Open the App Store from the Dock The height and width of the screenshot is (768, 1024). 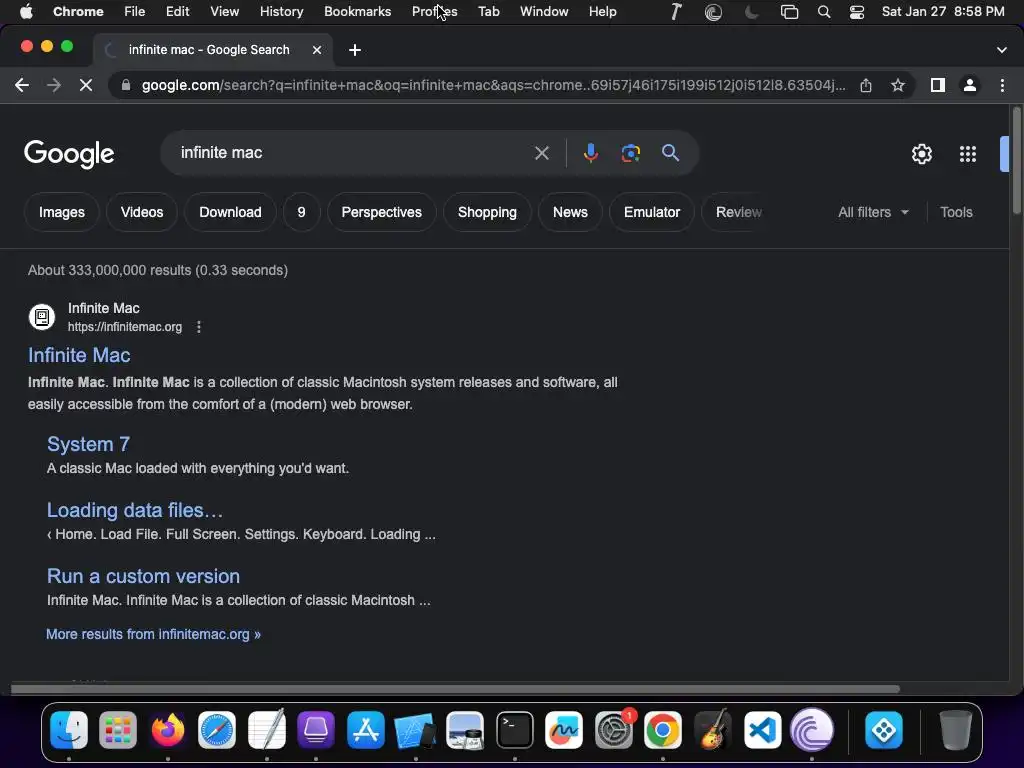pos(366,729)
